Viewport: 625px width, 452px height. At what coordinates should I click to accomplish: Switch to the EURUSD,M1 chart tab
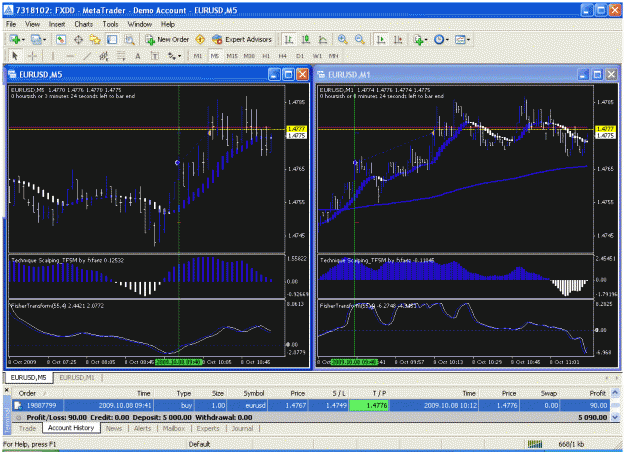pyautogui.click(x=77, y=377)
